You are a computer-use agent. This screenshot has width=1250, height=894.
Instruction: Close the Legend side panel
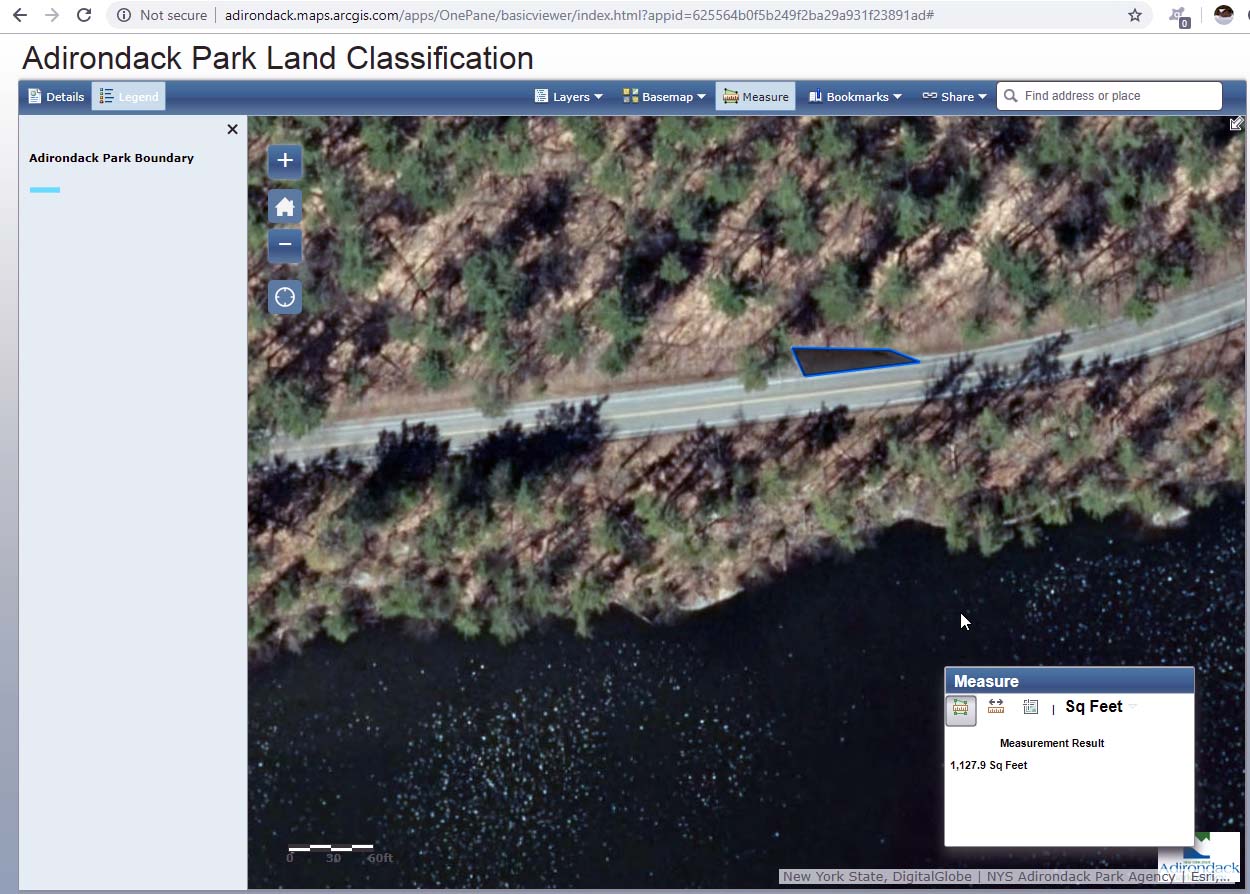pos(232,129)
